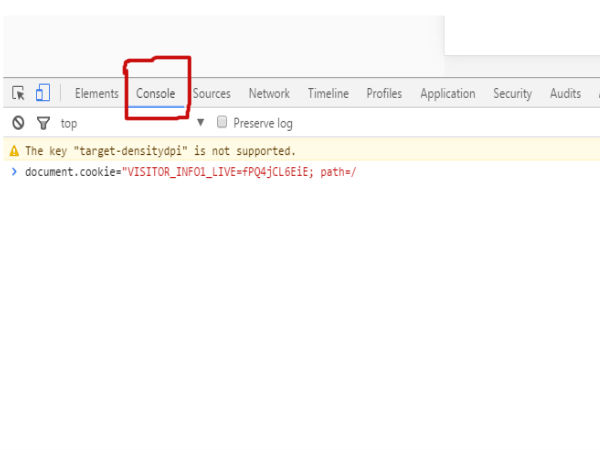The height and width of the screenshot is (450, 600).
Task: Clear the console with the ban icon
Action: pos(18,123)
